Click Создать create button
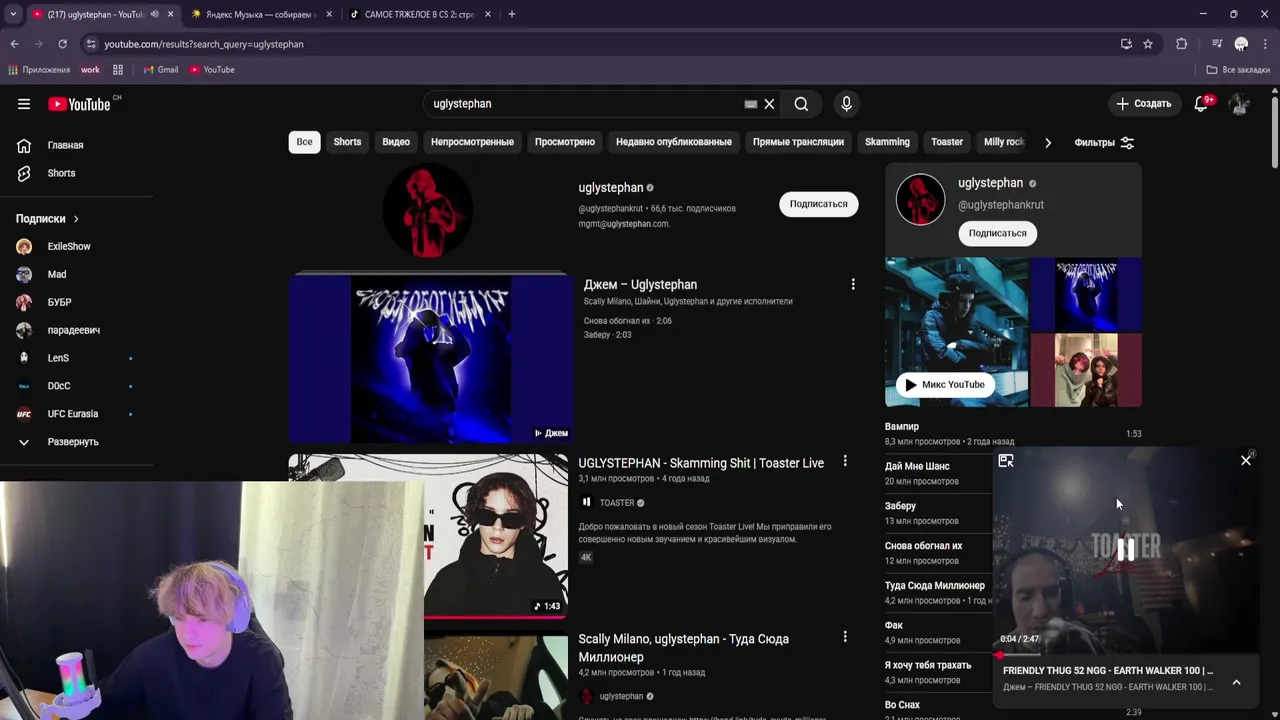This screenshot has height=720, width=1280. [x=1144, y=104]
